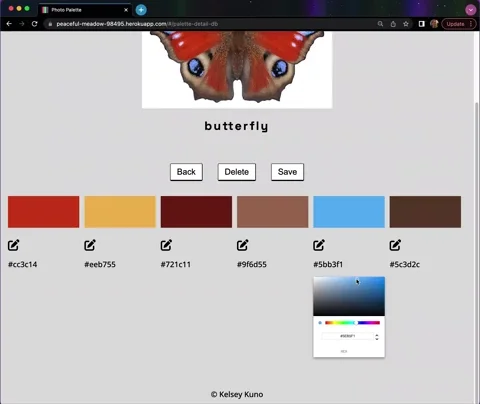Click the zoom magnifier icon in the address bar

coord(380,24)
